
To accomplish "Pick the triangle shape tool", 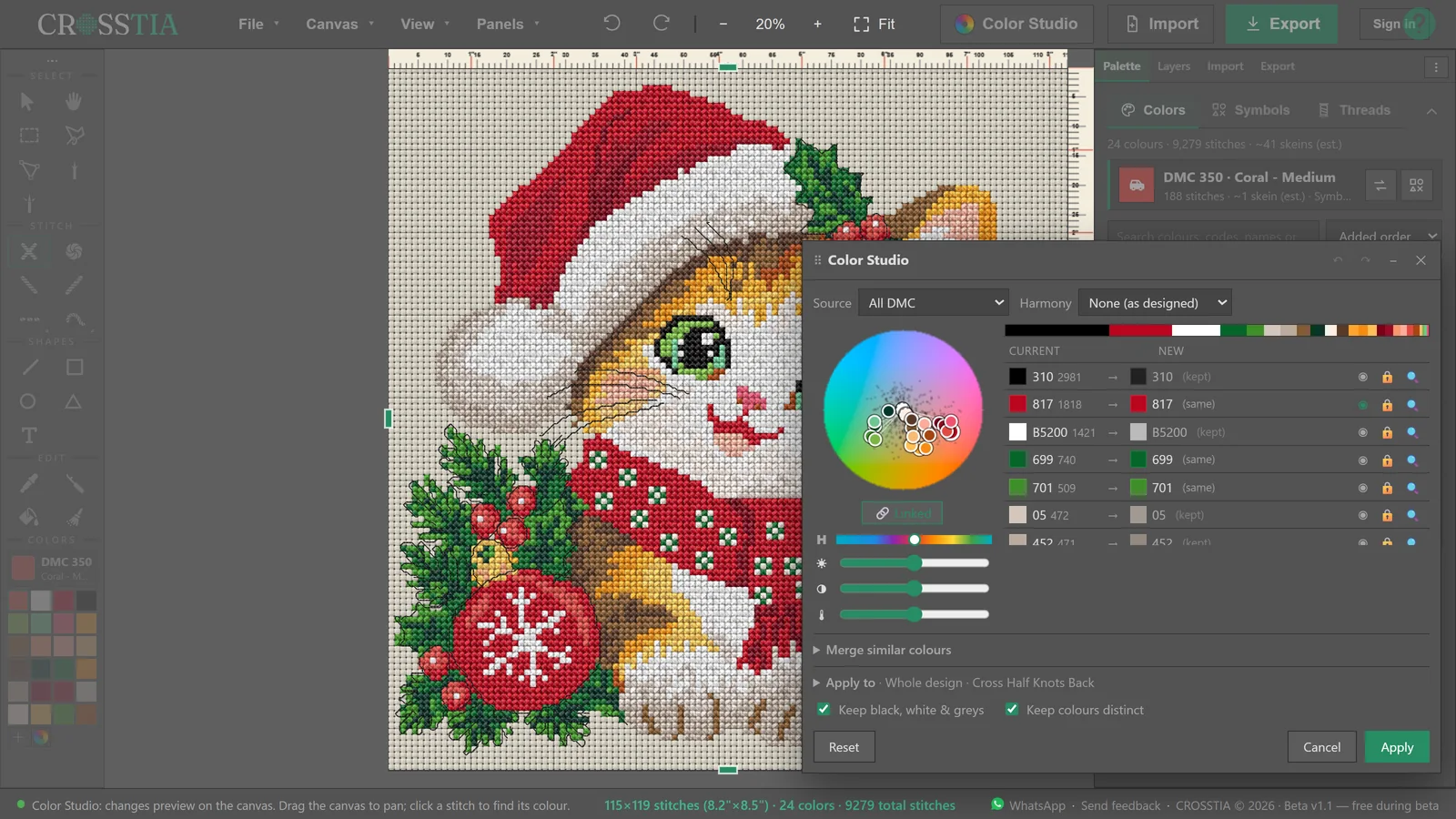I will pos(74,401).
